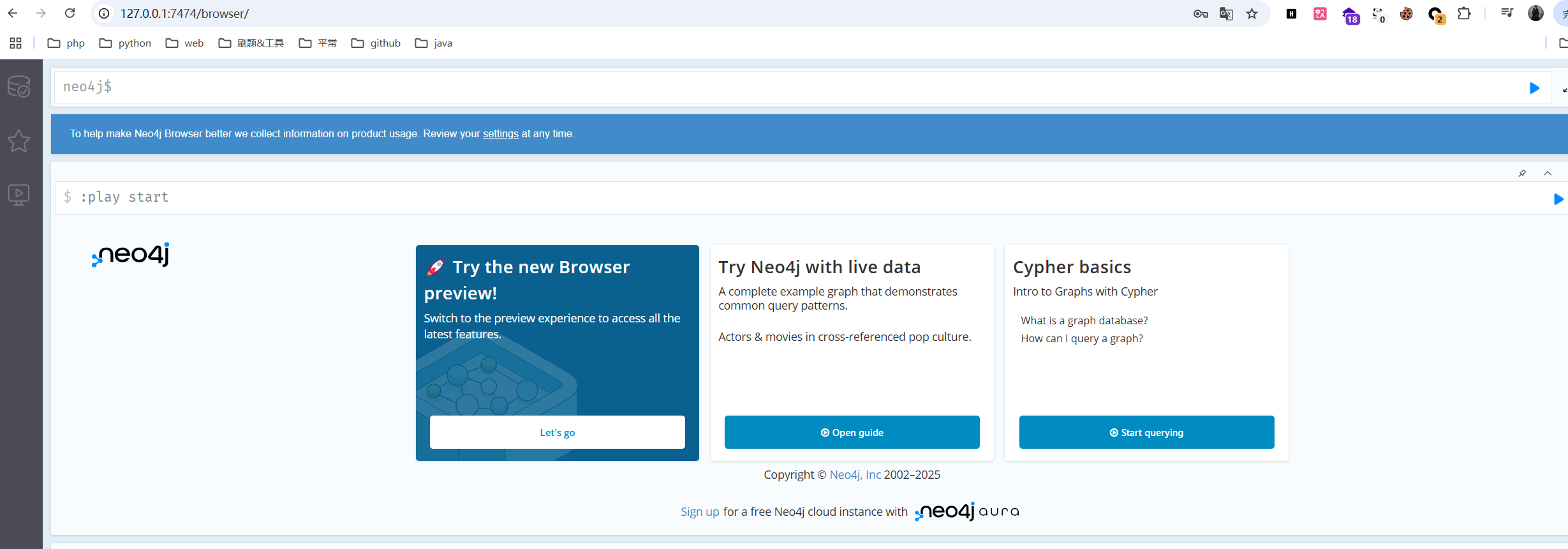Open the apps grid in bookmarks bar
Viewport: 1568px width, 549px height.
point(16,43)
